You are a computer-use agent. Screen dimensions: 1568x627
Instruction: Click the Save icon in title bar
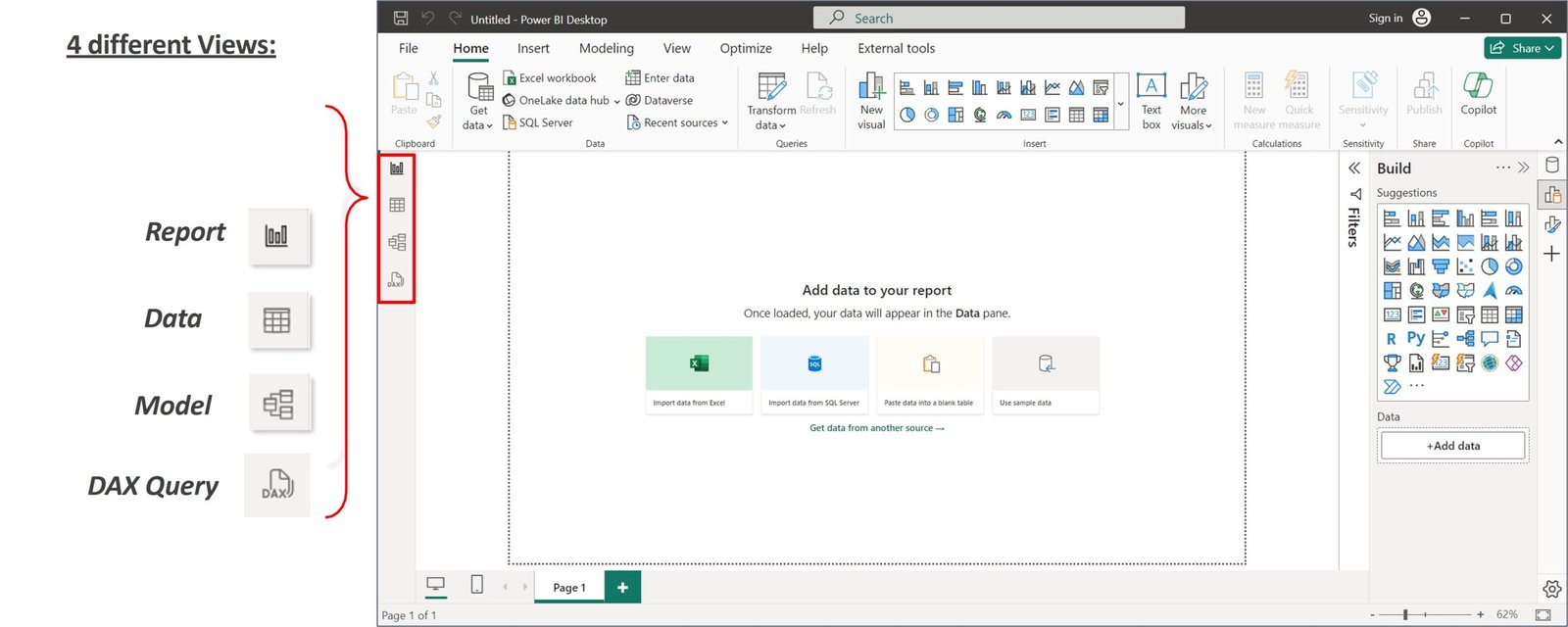coord(401,18)
